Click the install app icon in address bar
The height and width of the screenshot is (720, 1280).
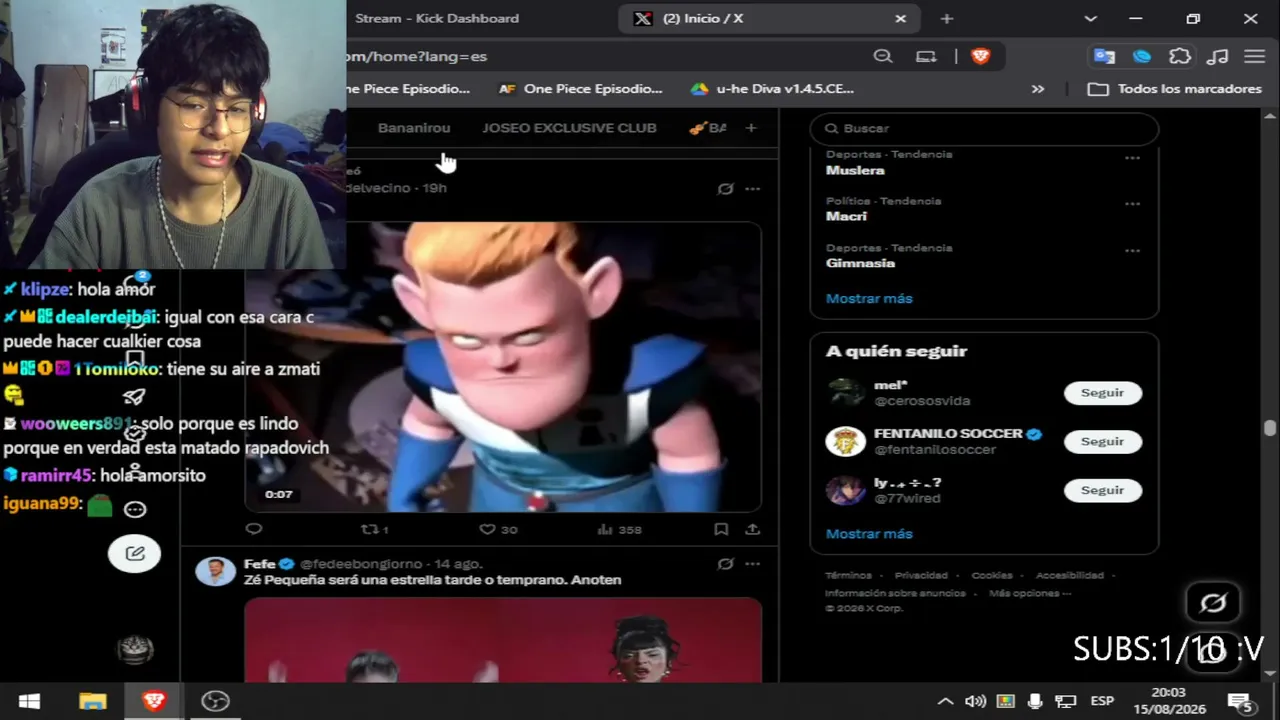coord(926,56)
